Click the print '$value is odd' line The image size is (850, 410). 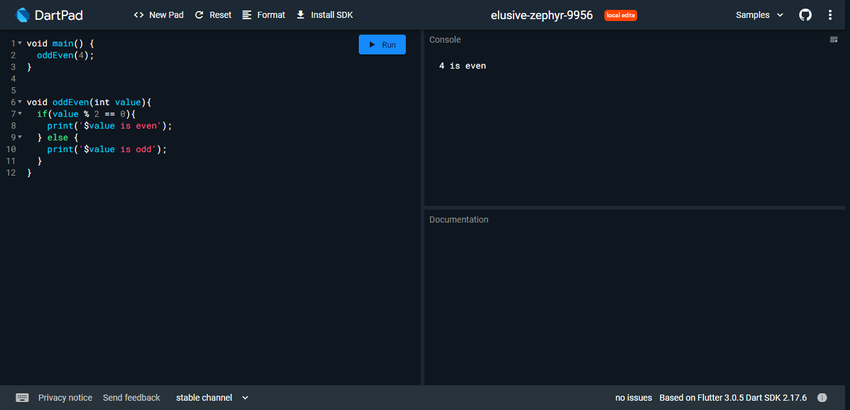tap(107, 149)
